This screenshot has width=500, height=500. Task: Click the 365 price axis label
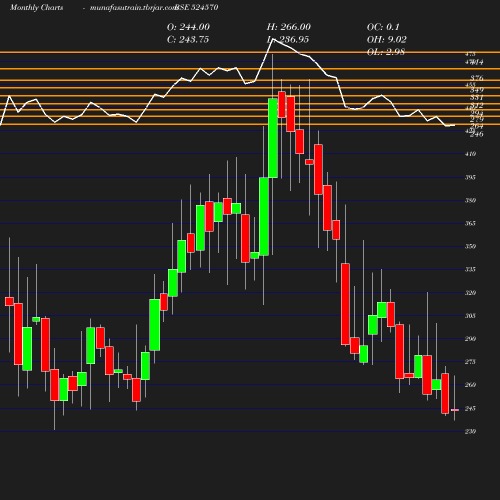click(470, 223)
